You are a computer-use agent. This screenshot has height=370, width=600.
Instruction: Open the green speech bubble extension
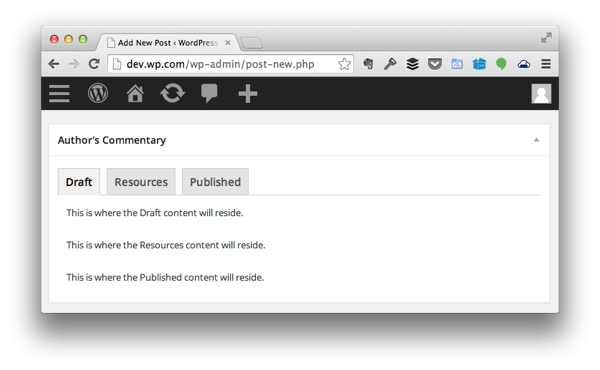(x=501, y=64)
